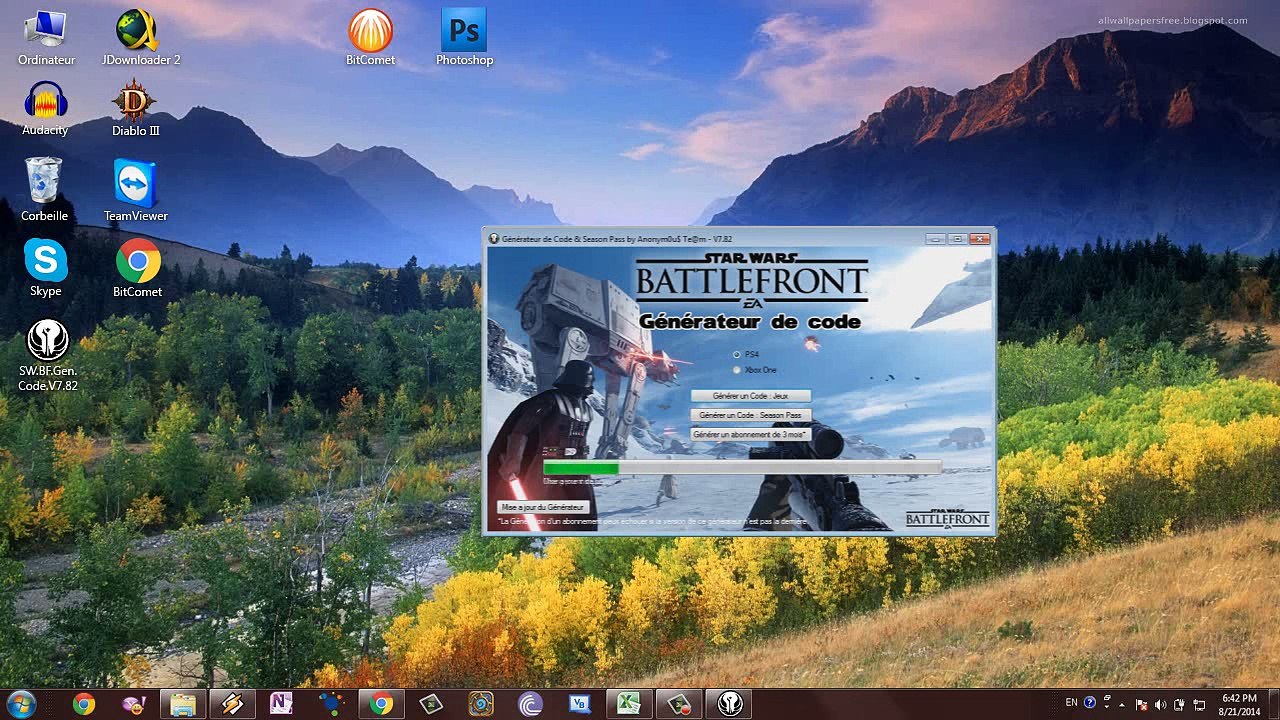Image resolution: width=1280 pixels, height=720 pixels.
Task: Select the PS4 radio button
Action: coord(737,354)
